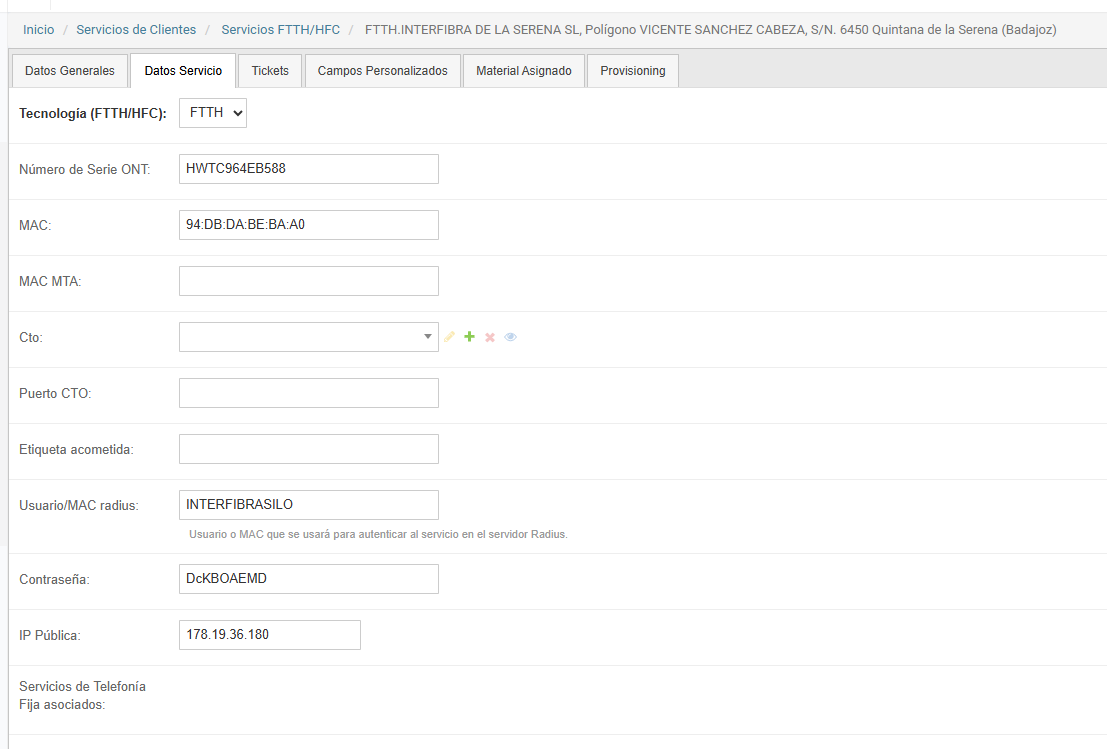Click the Radius server hint text
Screen dimensions: 1107x749
(378, 534)
